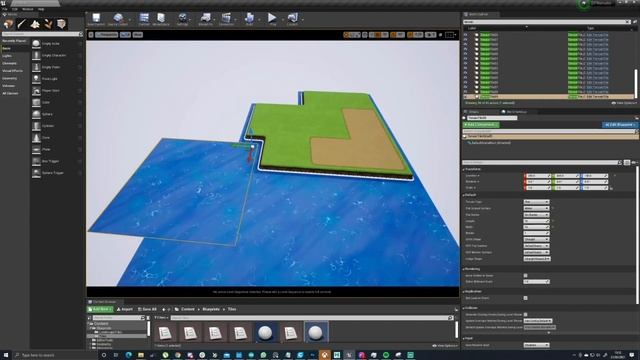640x360 pixels.
Task: Expand advanced Collision options arrow
Action: pyautogui.click(x=549, y=333)
